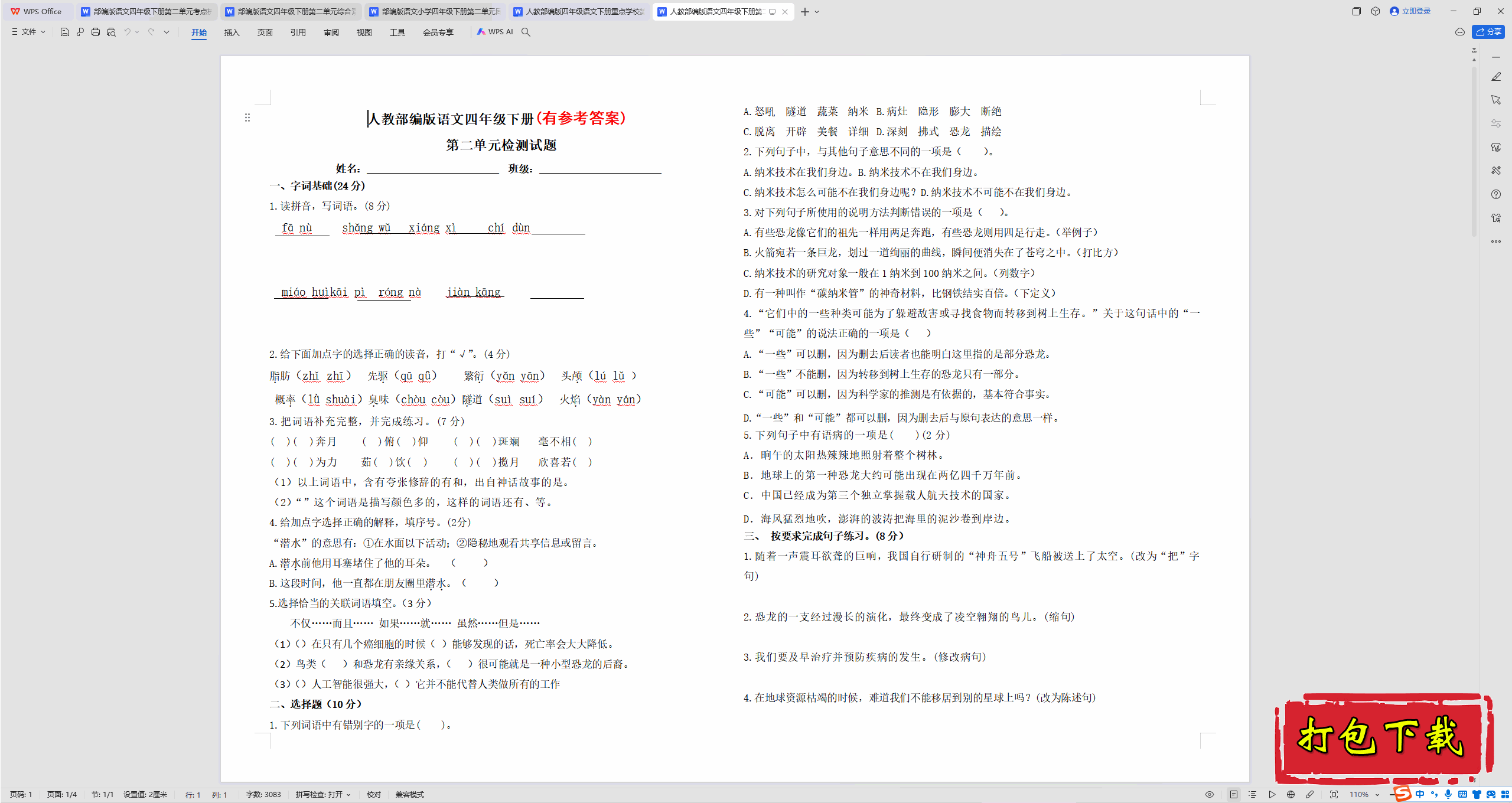
Task: Switch to outline view icon
Action: click(x=1253, y=795)
